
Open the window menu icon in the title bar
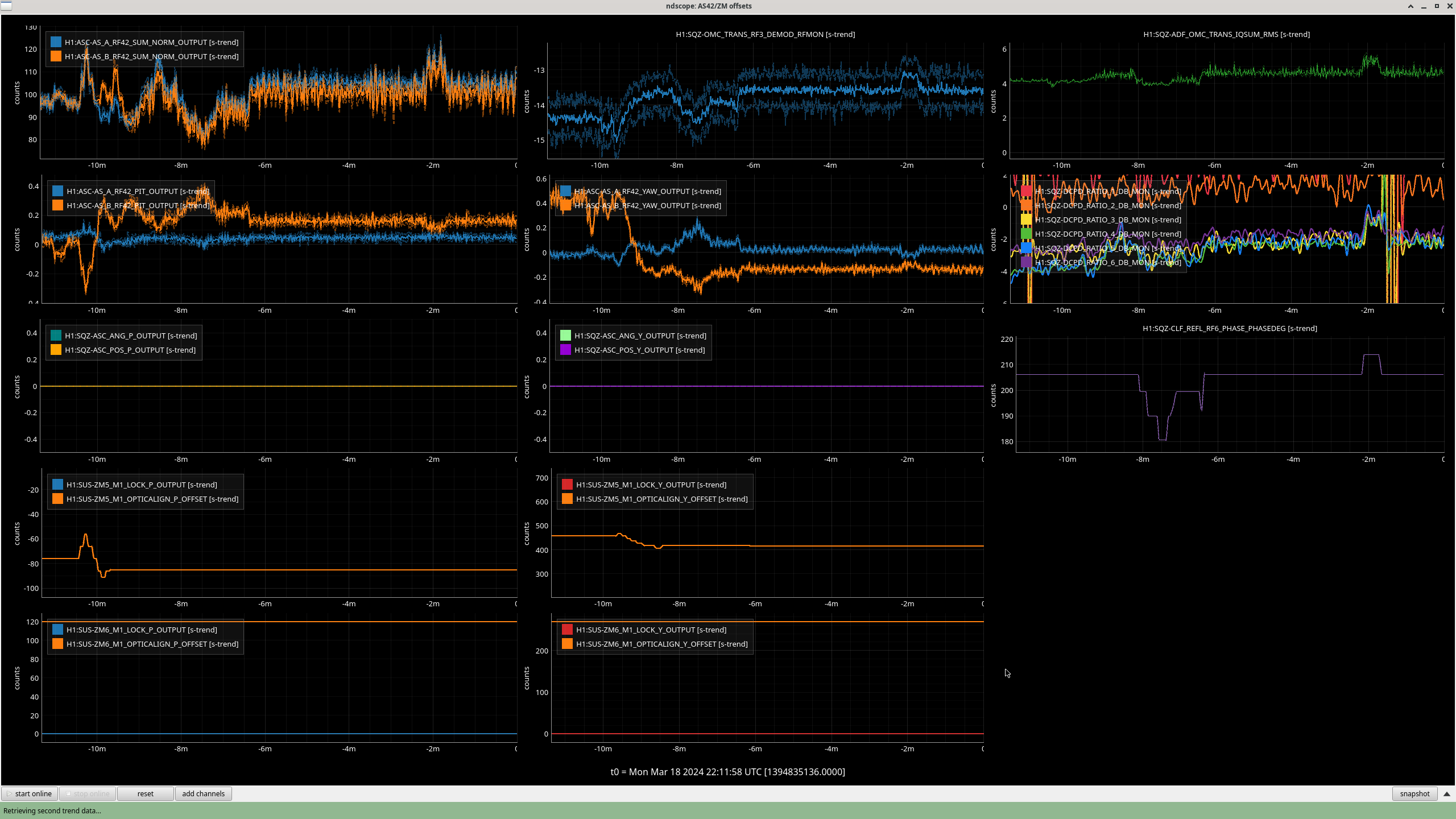click(x=6, y=6)
